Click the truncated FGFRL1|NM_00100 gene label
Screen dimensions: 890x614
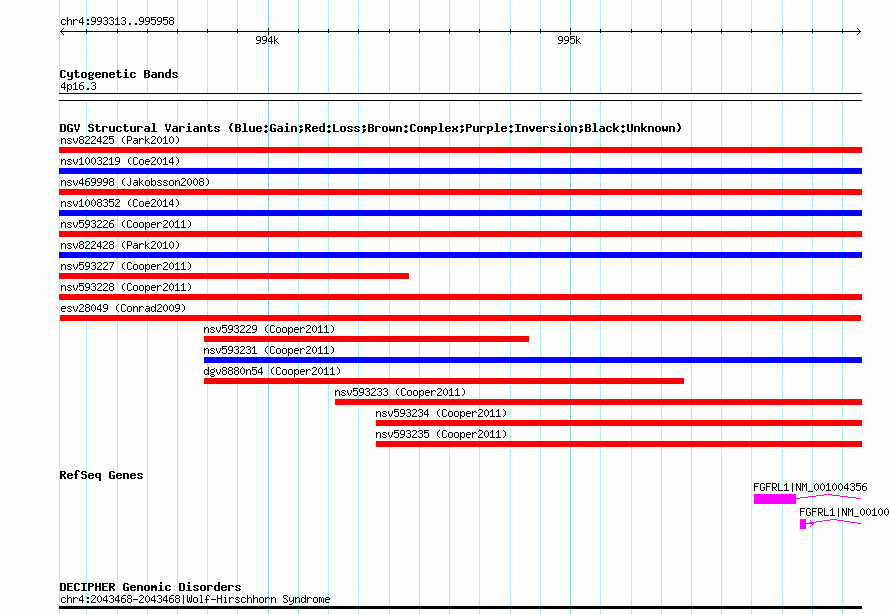tap(844, 512)
